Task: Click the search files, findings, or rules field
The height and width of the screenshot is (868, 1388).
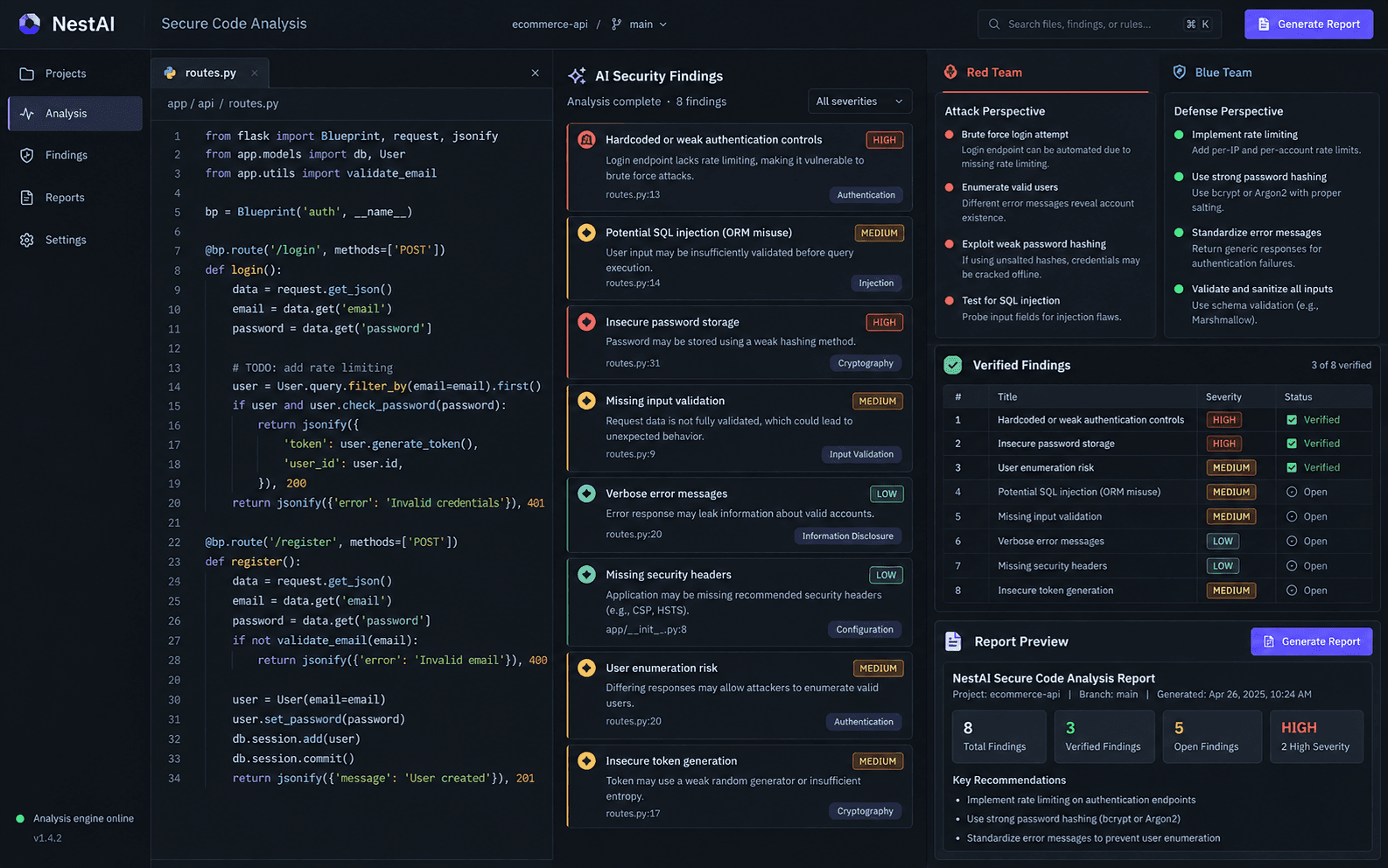Action: pyautogui.click(x=1100, y=24)
